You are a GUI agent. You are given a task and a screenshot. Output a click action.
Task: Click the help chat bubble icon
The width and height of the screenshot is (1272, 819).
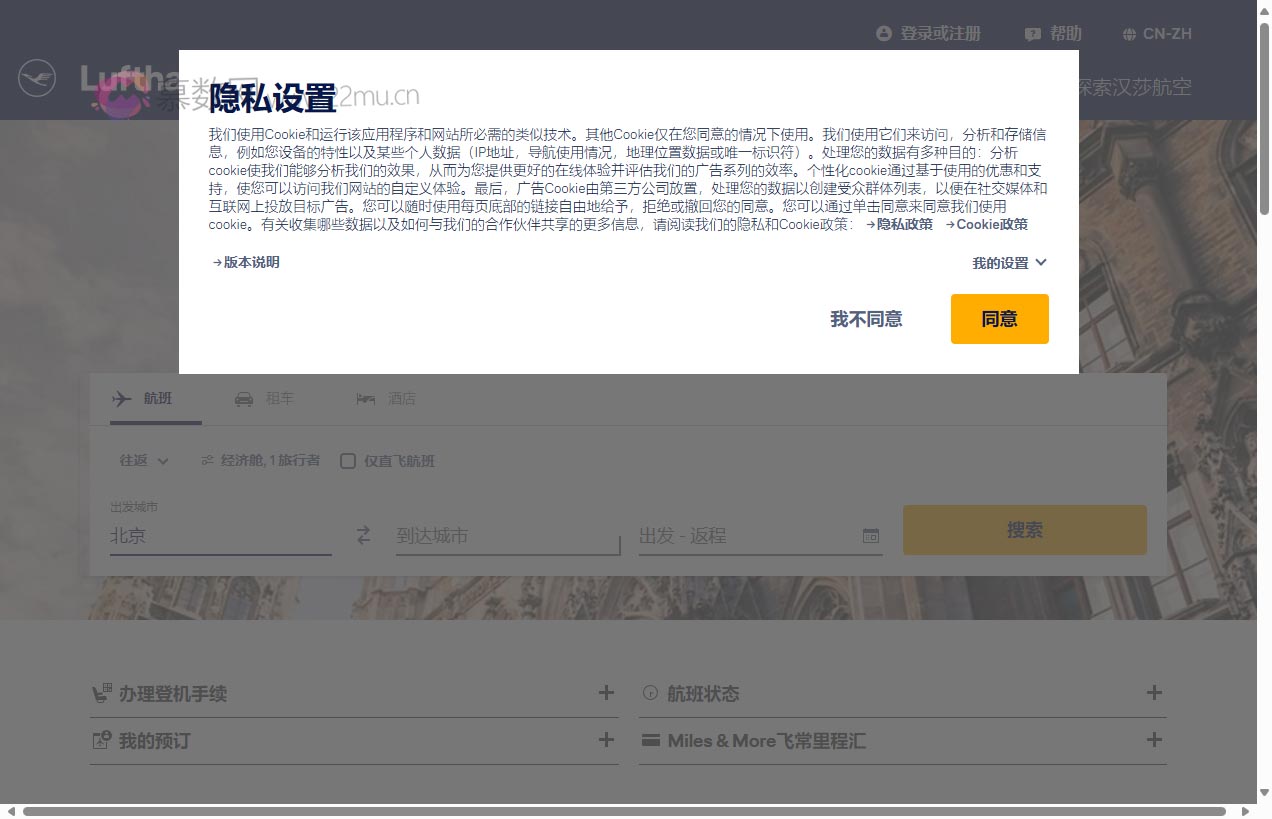(1033, 34)
